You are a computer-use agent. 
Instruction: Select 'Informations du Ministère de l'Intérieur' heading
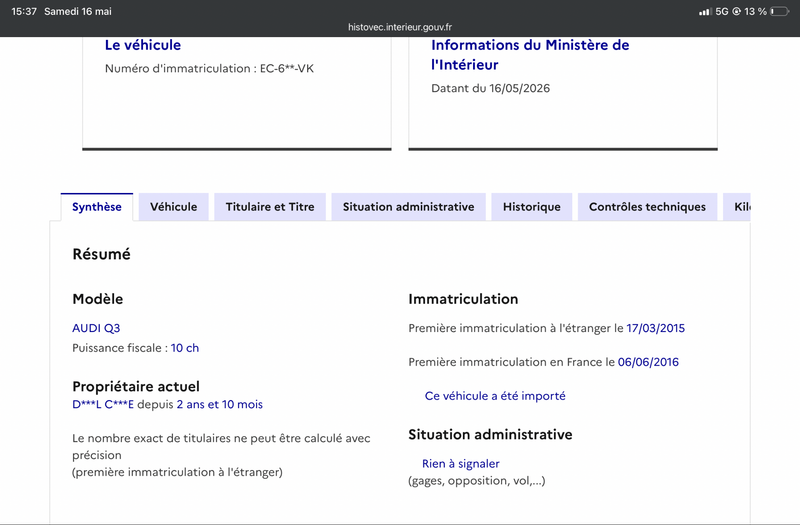click(530, 55)
